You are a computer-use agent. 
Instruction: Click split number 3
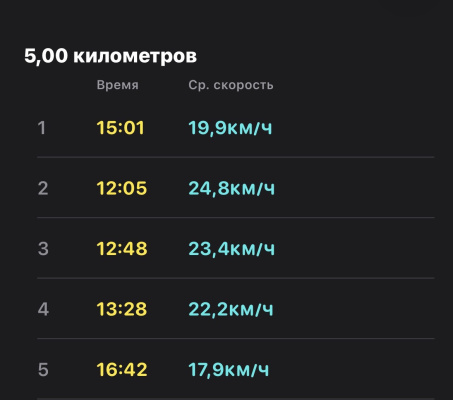click(43, 249)
